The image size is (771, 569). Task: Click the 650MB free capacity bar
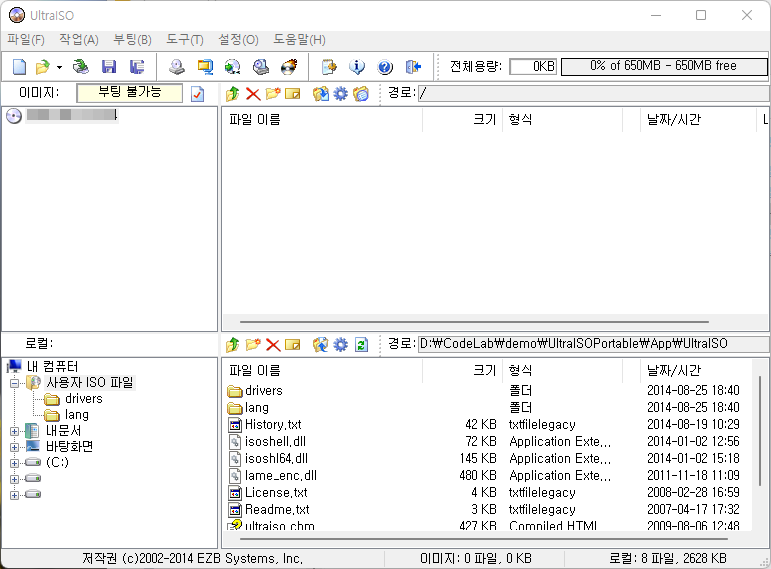[x=664, y=66]
